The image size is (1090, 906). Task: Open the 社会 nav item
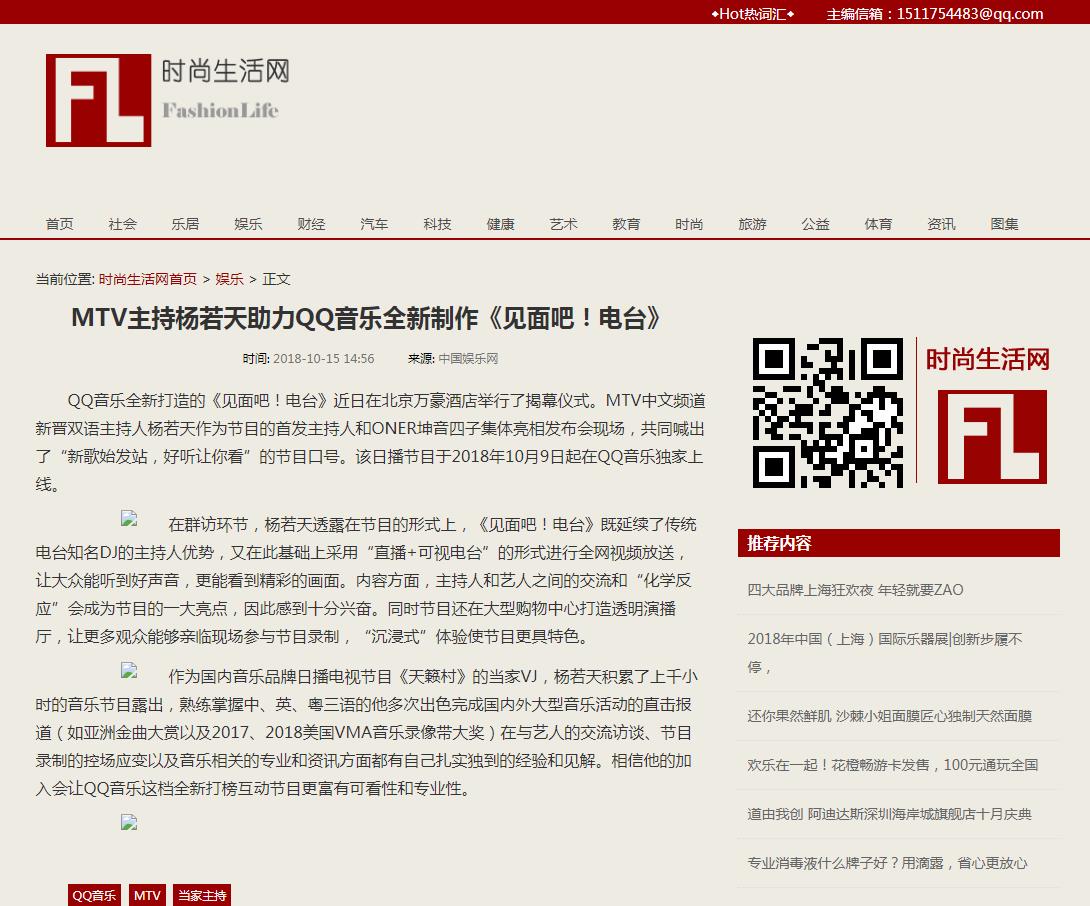[122, 224]
